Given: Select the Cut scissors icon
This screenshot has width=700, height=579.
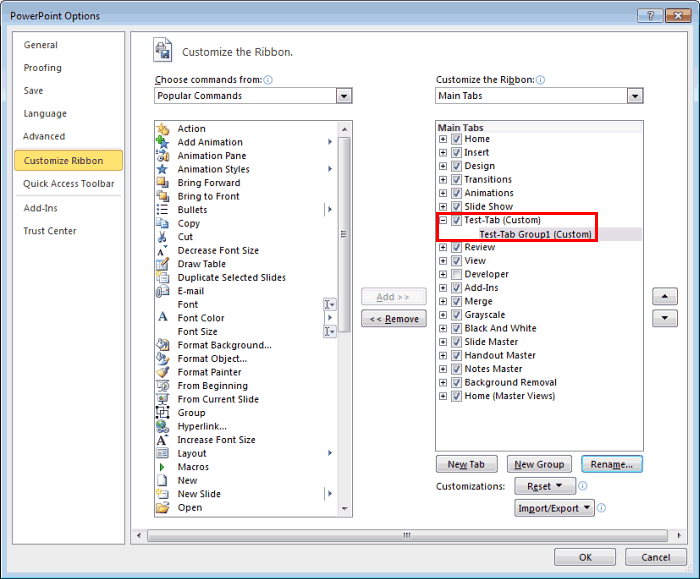Looking at the screenshot, I should (163, 237).
